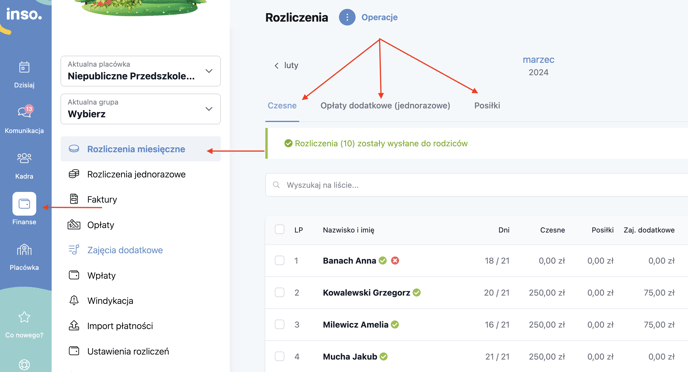The width and height of the screenshot is (688, 372).
Task: Click green check next to Milewicz Amelia
Action: [x=395, y=325]
